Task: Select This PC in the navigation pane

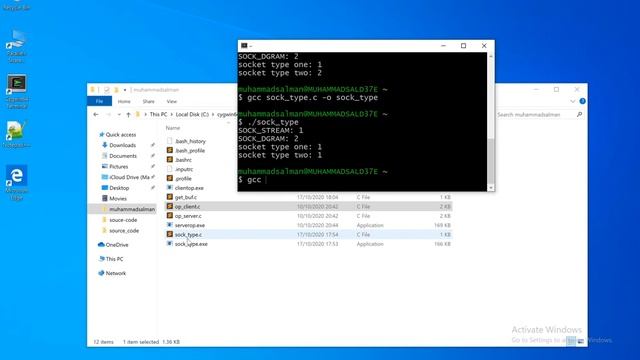Action: click(x=111, y=259)
